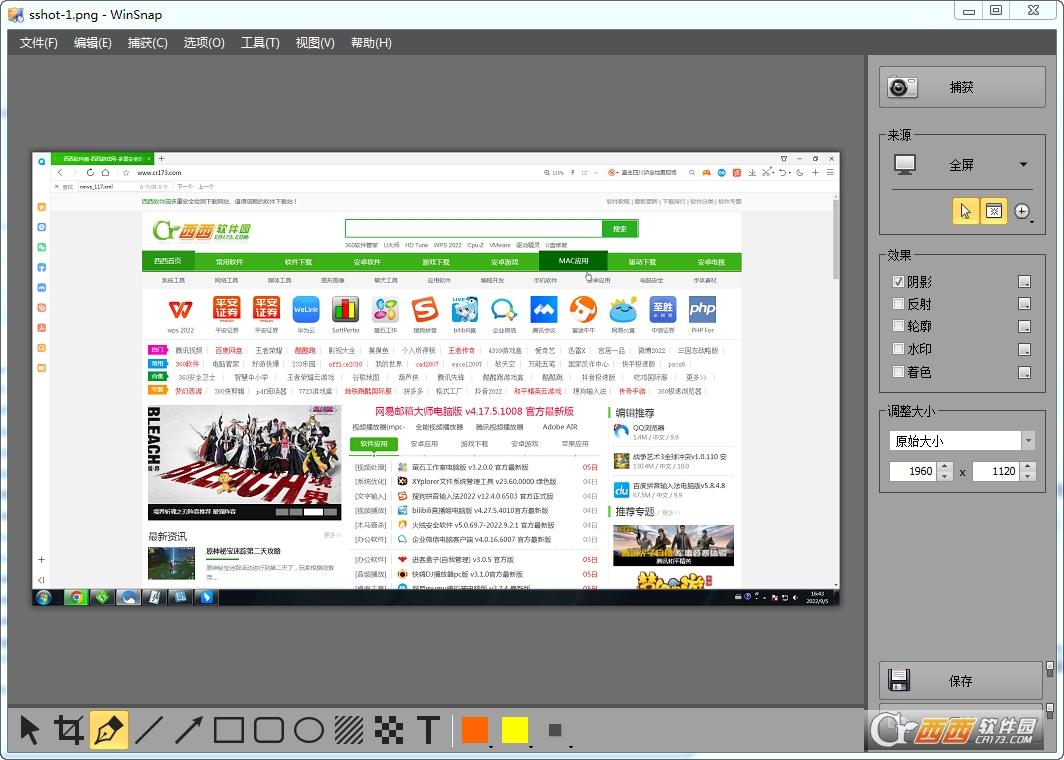Open the 文件(F) menu
Image resolution: width=1064 pixels, height=760 pixels.
pos(39,43)
